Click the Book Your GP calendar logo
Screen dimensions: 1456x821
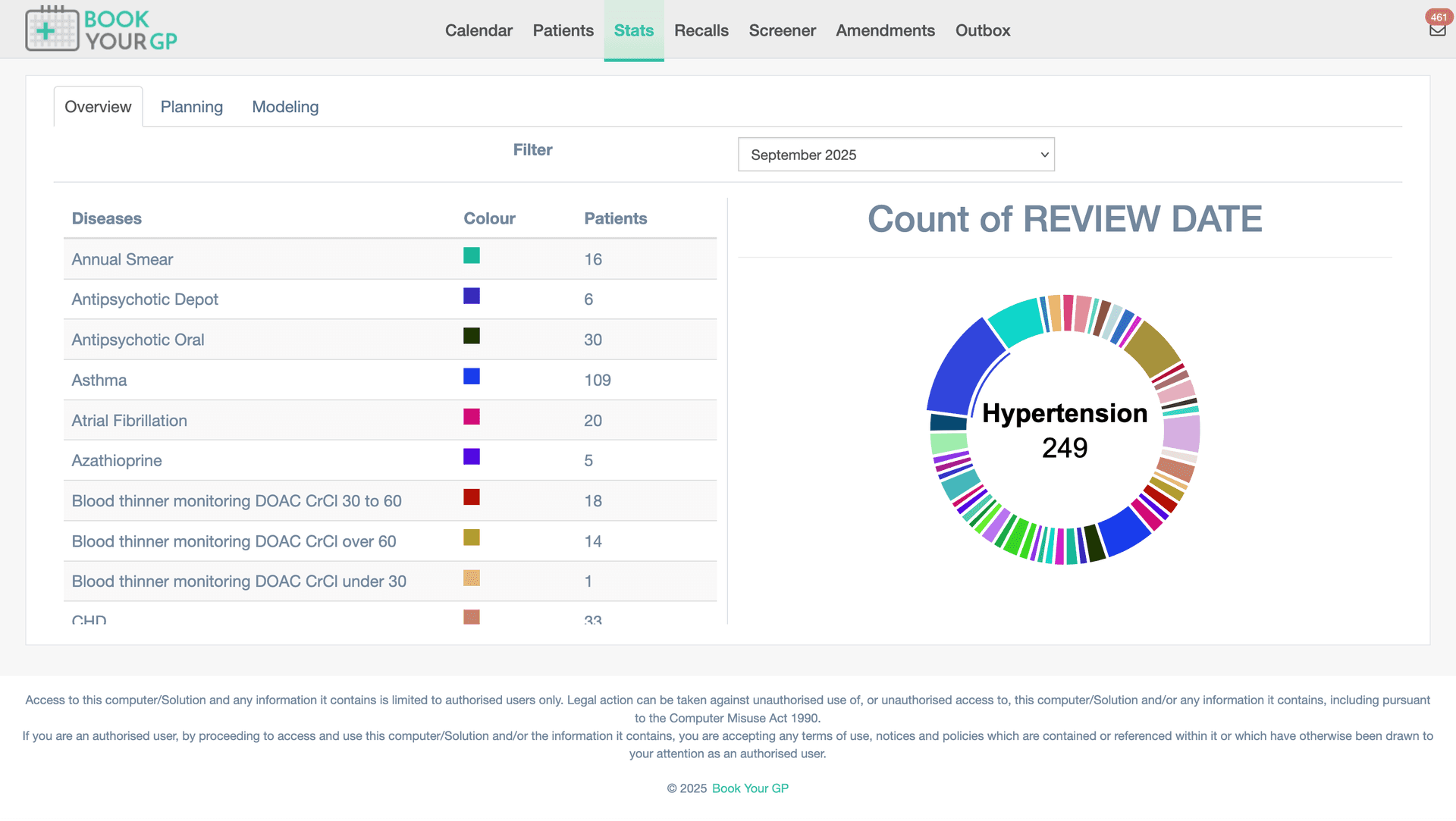[x=101, y=29]
